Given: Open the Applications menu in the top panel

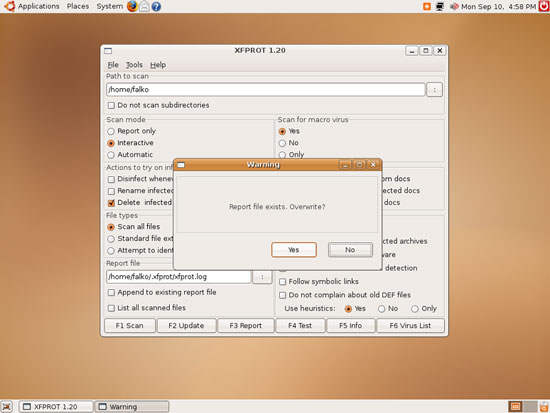Looking at the screenshot, I should coord(39,6).
